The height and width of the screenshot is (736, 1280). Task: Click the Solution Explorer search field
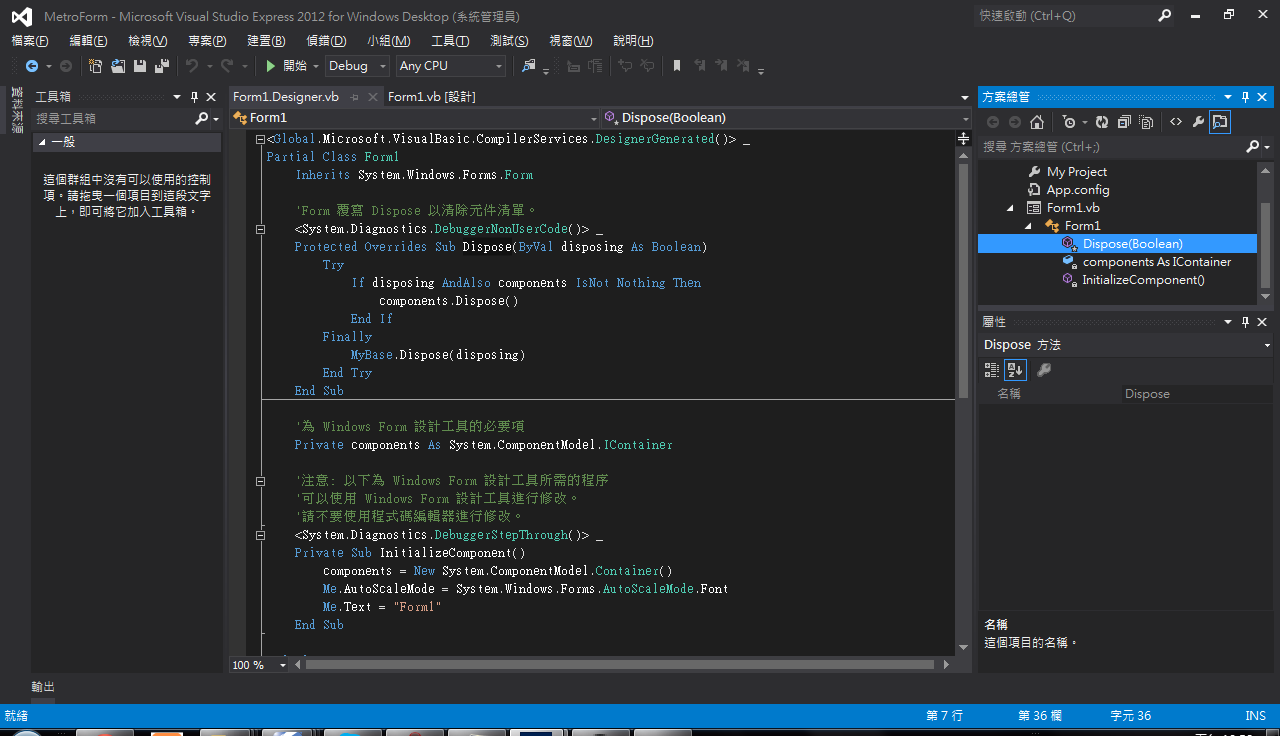pyautogui.click(x=1110, y=147)
